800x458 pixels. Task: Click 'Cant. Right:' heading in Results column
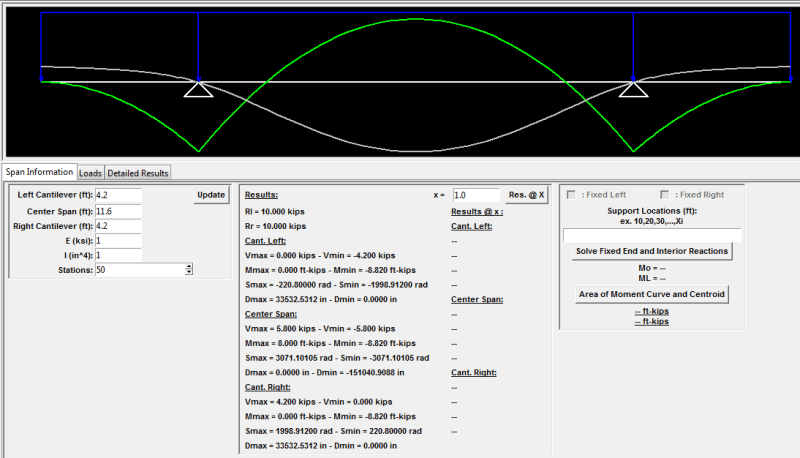[x=267, y=387]
